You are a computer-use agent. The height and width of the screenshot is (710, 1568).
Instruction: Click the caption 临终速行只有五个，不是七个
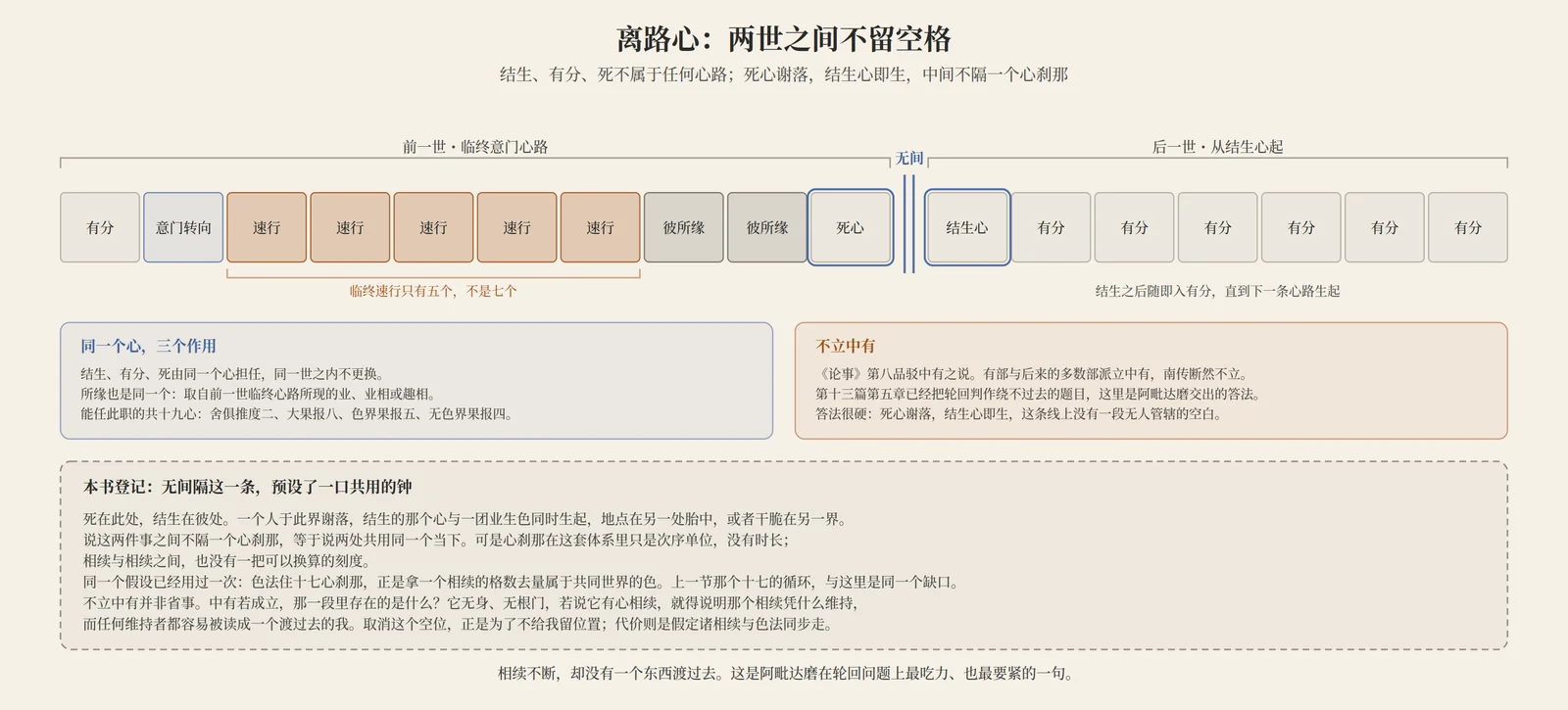click(433, 291)
